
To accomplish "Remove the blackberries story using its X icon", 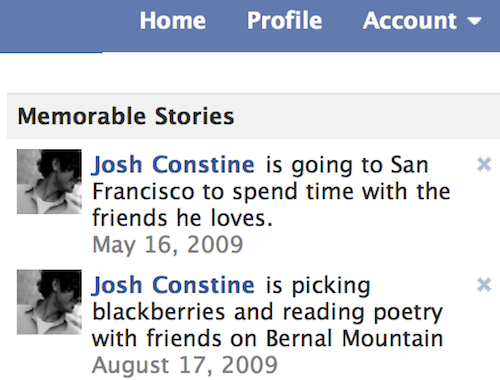I will coord(484,285).
